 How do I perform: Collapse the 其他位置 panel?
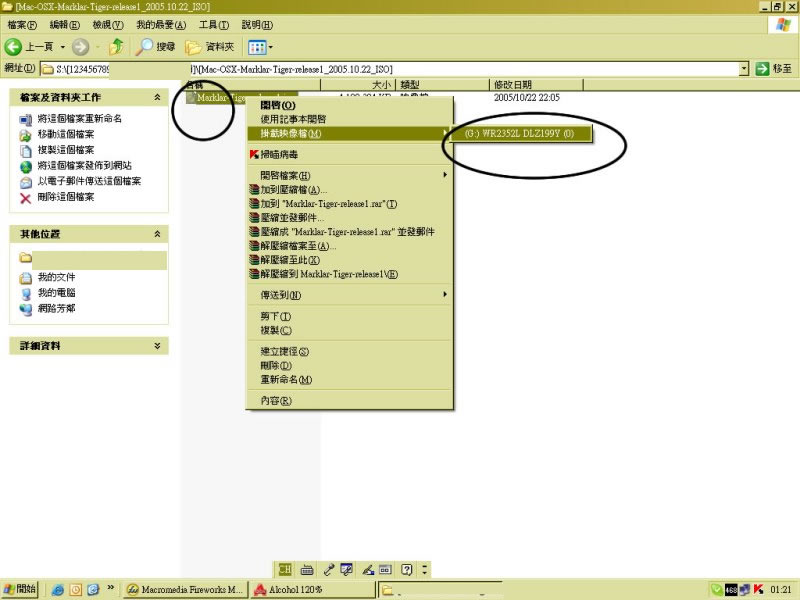157,234
